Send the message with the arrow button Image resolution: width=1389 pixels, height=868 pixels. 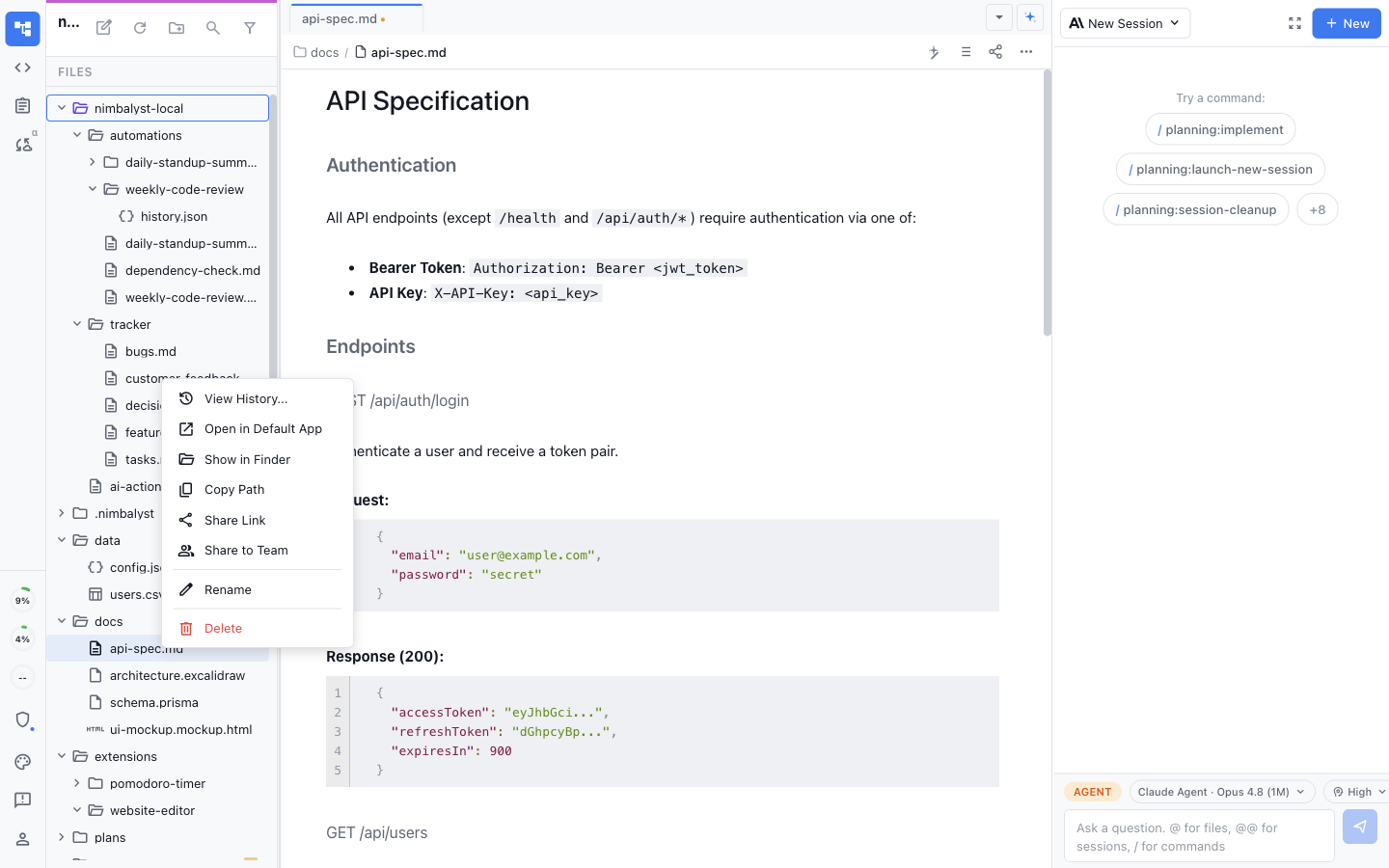(x=1360, y=827)
